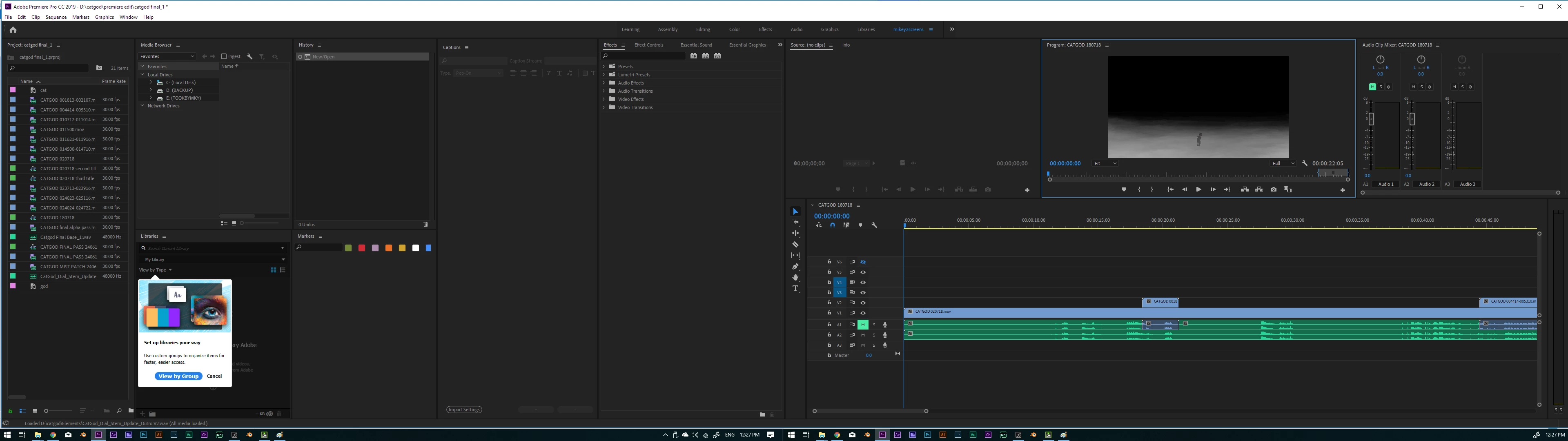This screenshot has width=1568, height=441.
Task: Pick the red marker color swatch
Action: (361, 248)
